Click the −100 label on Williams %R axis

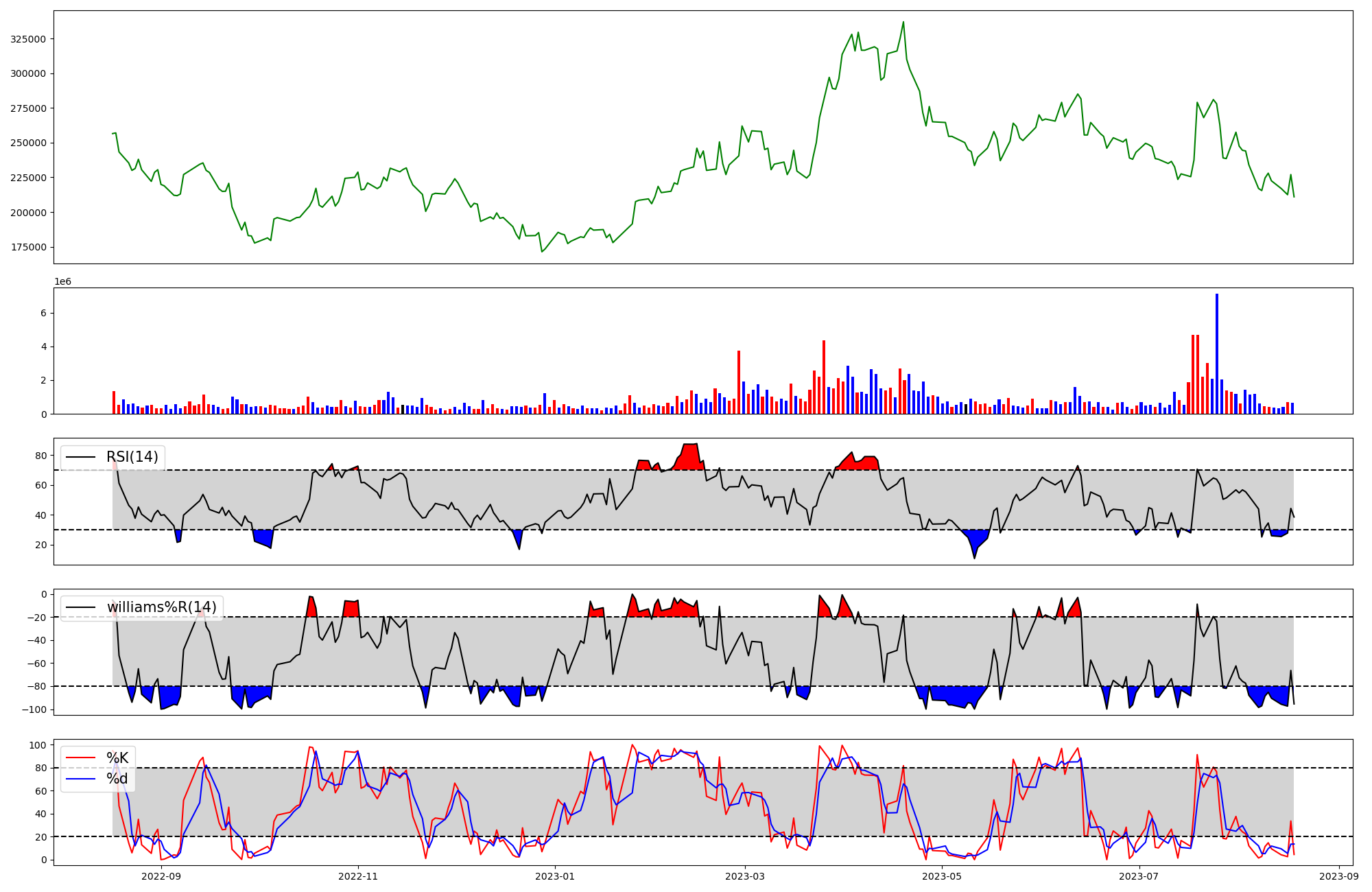click(x=34, y=709)
